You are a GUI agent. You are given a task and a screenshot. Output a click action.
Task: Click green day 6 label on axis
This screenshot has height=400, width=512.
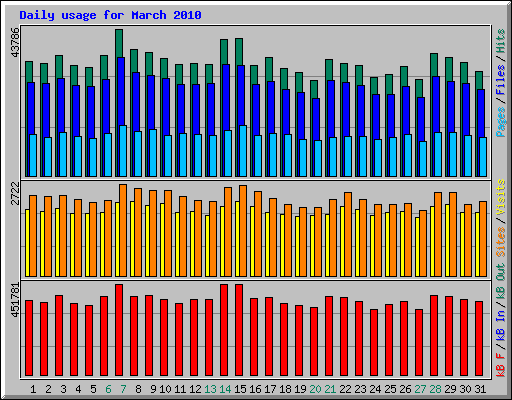[108, 389]
